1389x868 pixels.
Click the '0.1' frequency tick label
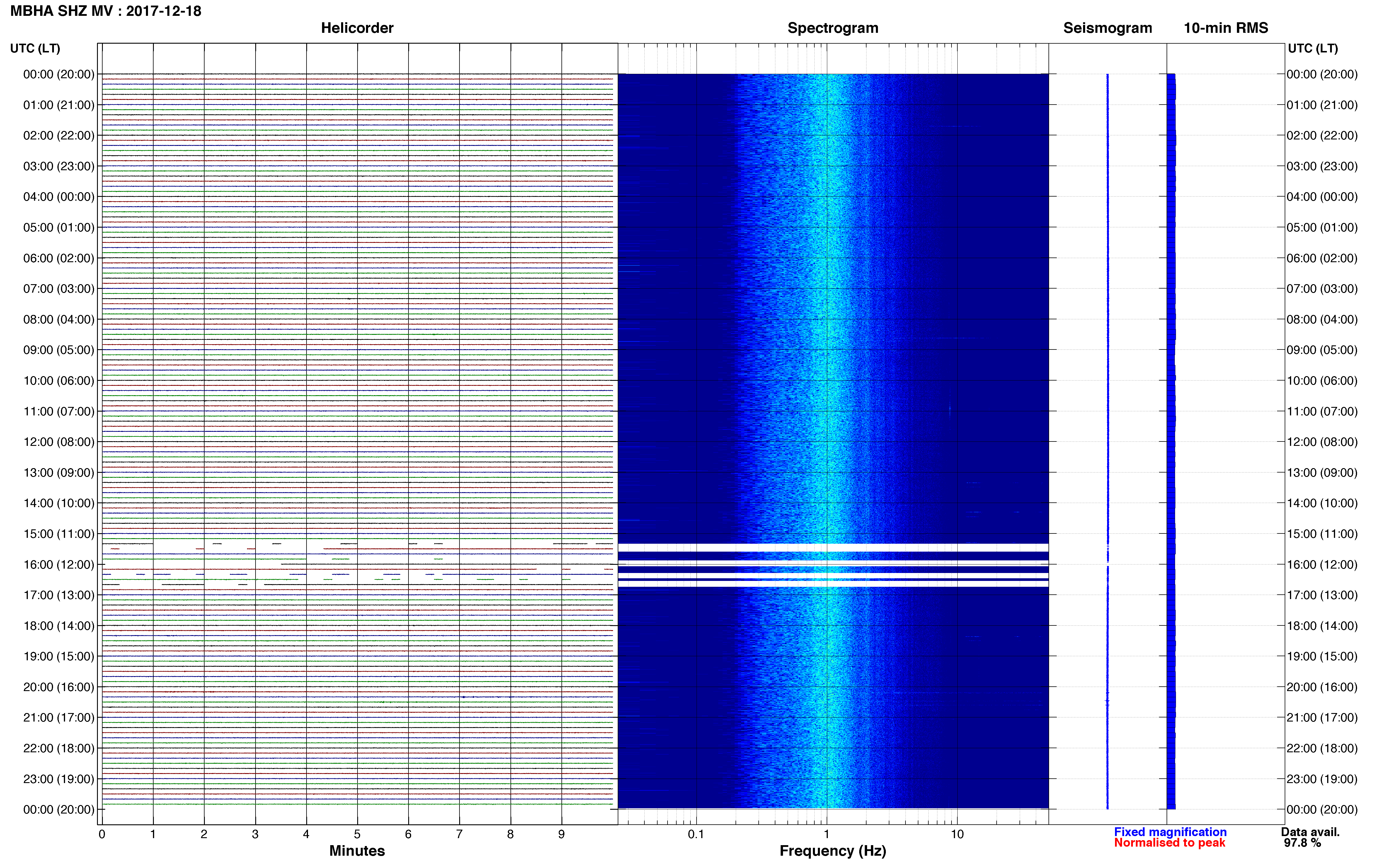(696, 834)
